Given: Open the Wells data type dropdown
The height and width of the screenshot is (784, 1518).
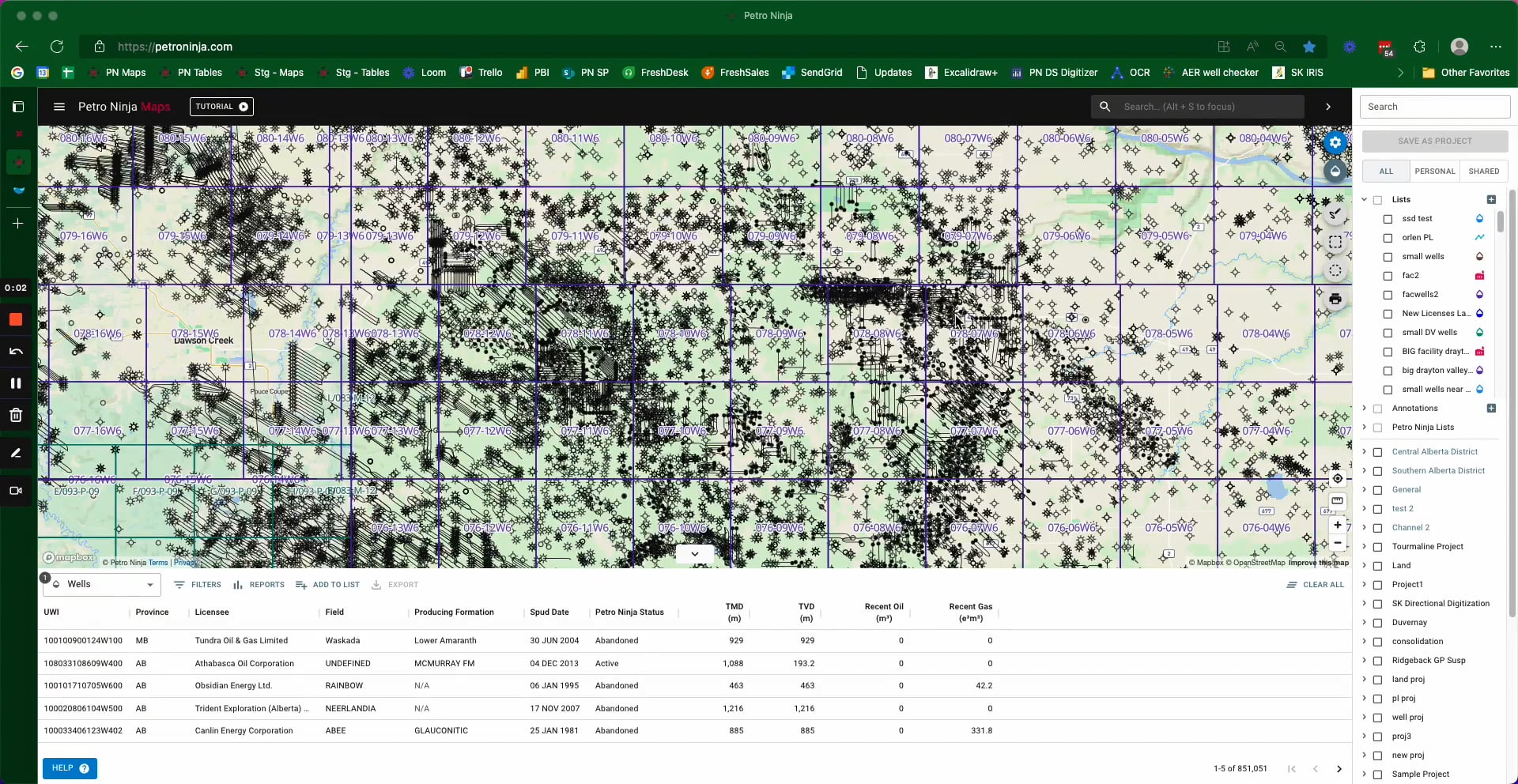Looking at the screenshot, I should click(x=102, y=585).
